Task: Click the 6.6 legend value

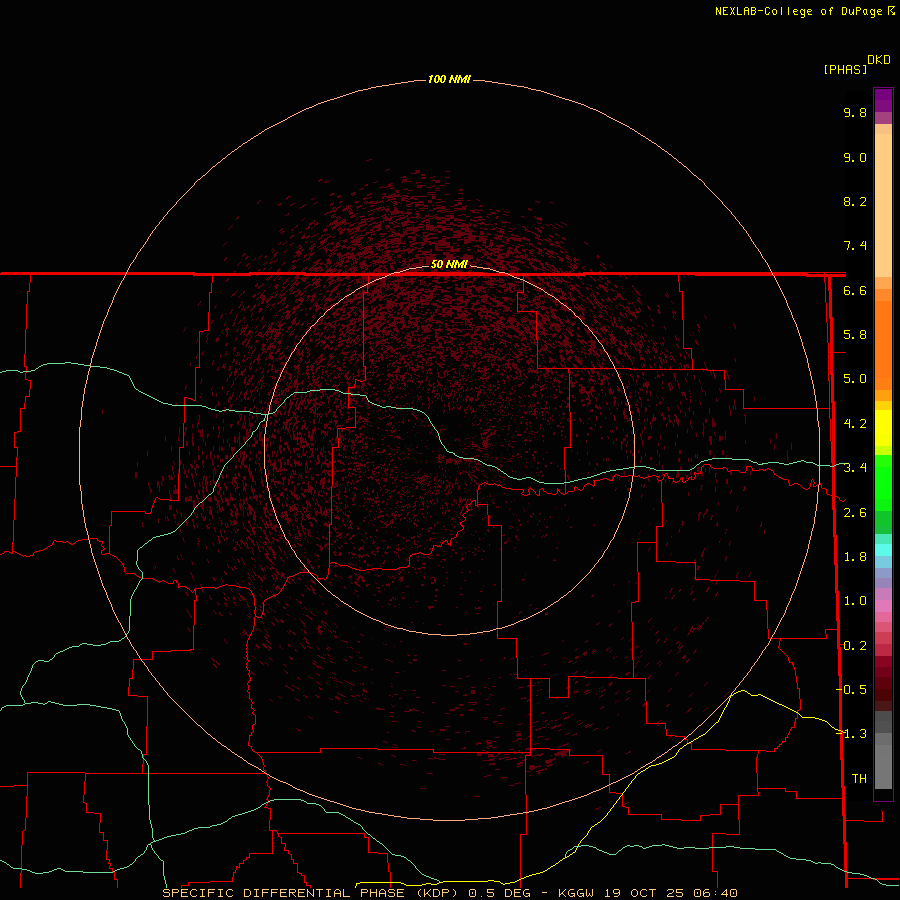Action: (855, 290)
